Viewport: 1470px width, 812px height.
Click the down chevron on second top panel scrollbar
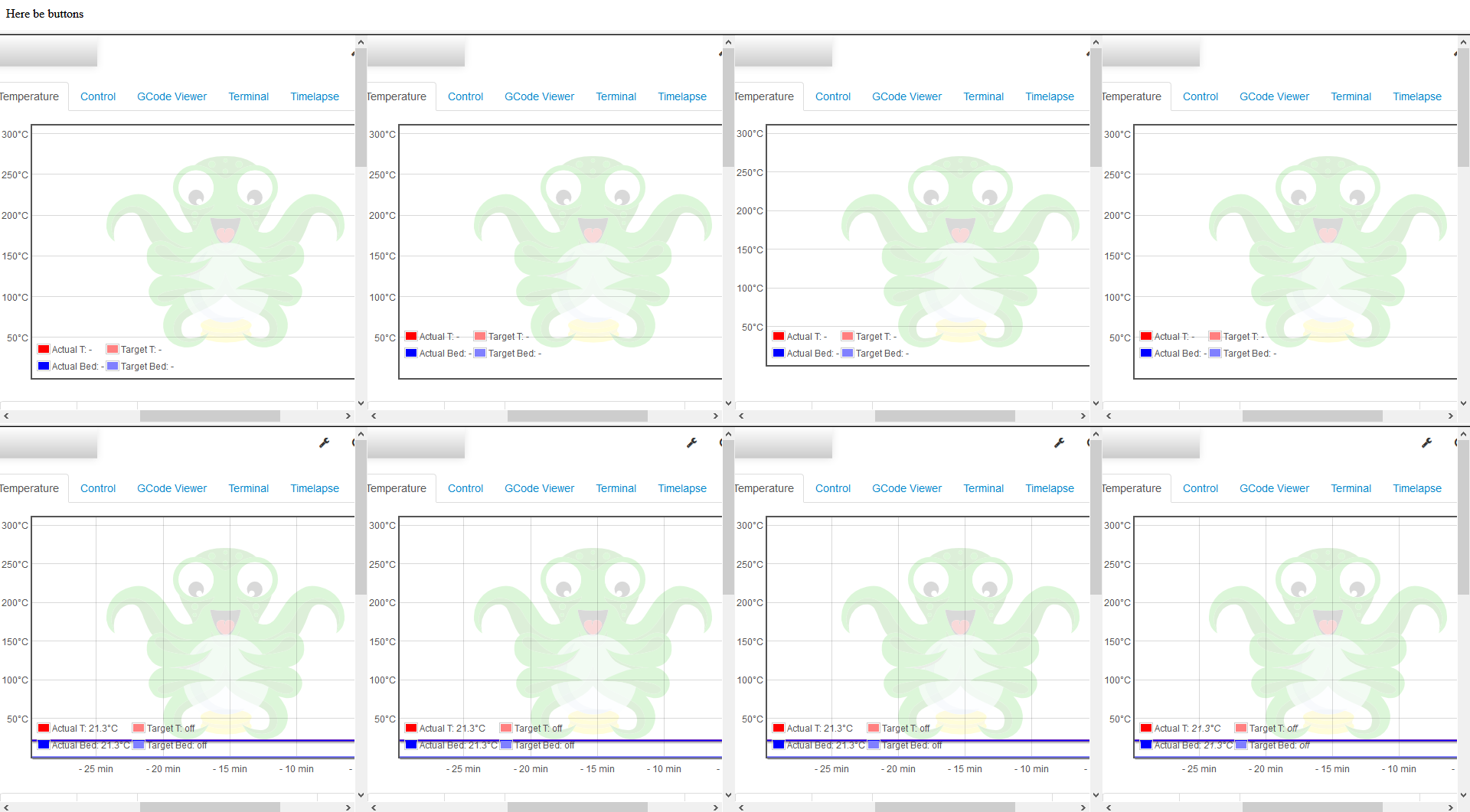pos(728,403)
